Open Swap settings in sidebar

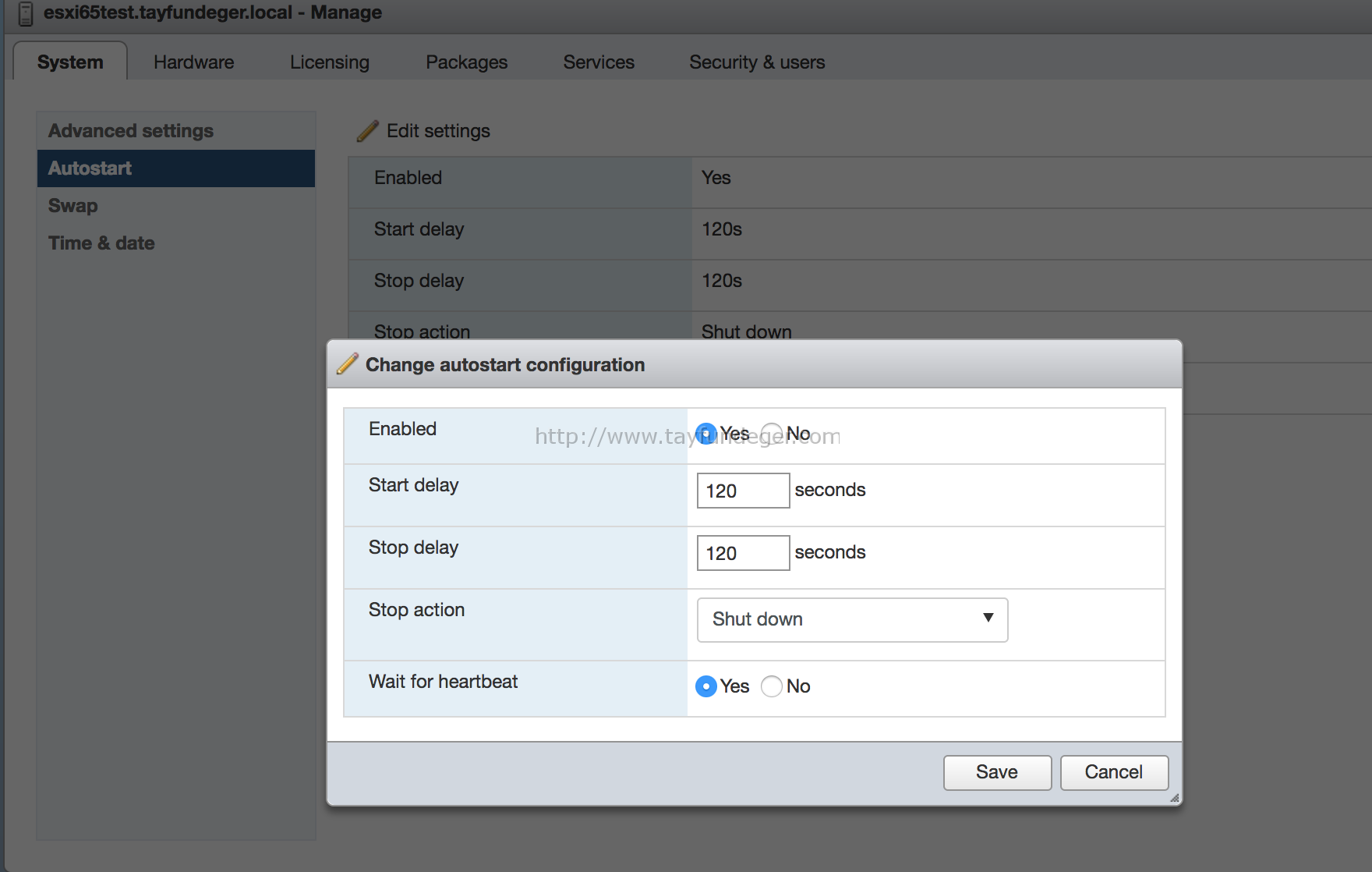(x=176, y=205)
